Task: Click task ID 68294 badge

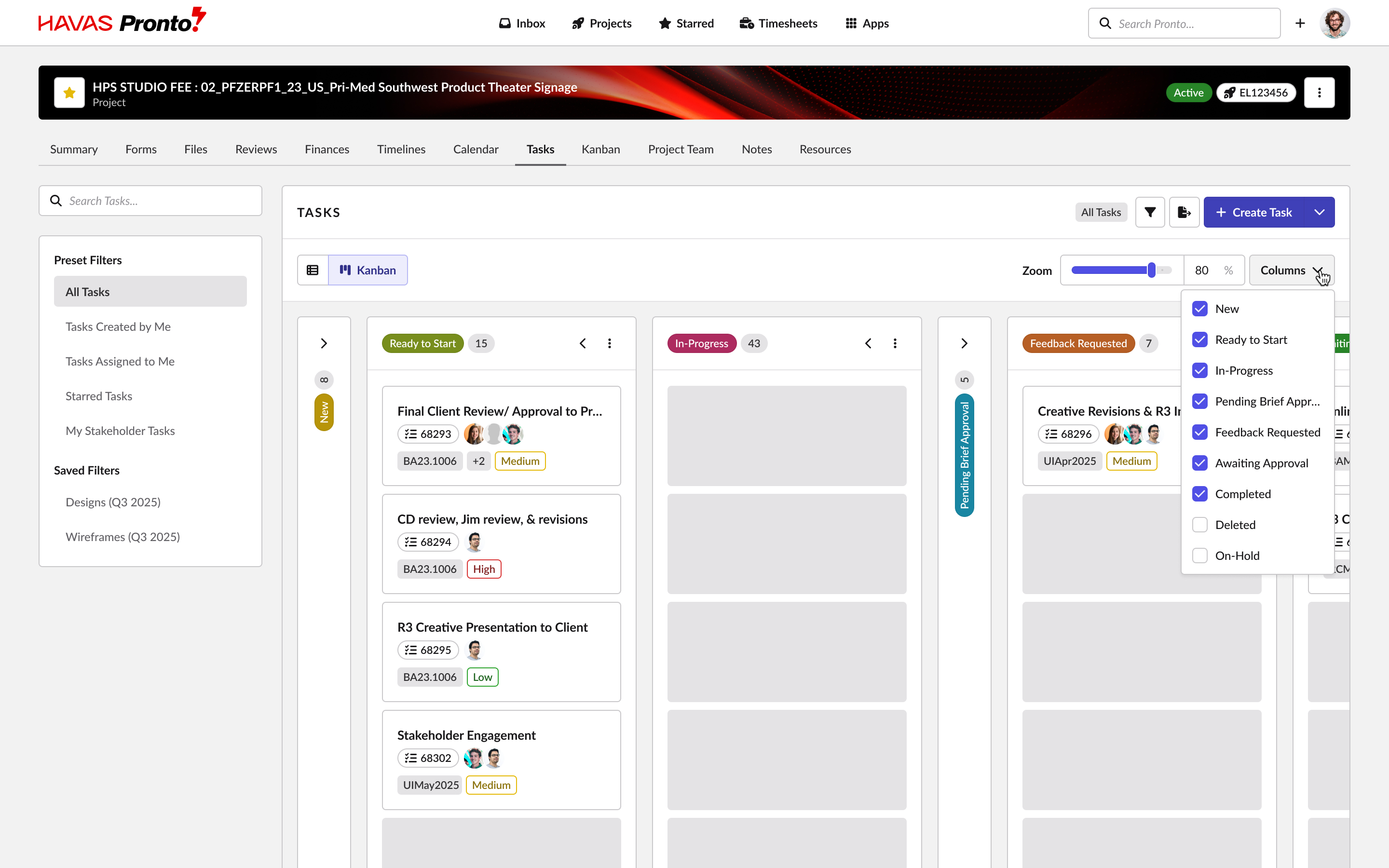Action: tap(428, 542)
